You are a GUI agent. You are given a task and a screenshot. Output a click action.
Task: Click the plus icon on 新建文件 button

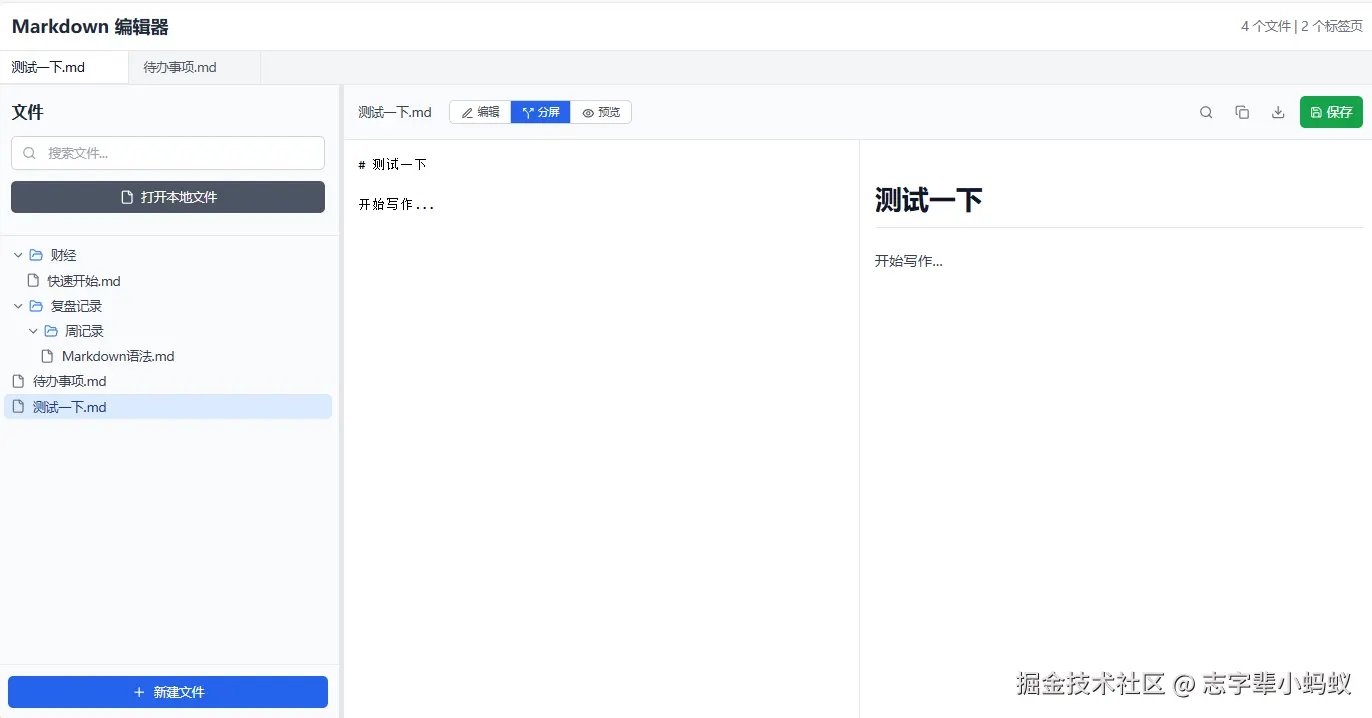click(x=139, y=692)
